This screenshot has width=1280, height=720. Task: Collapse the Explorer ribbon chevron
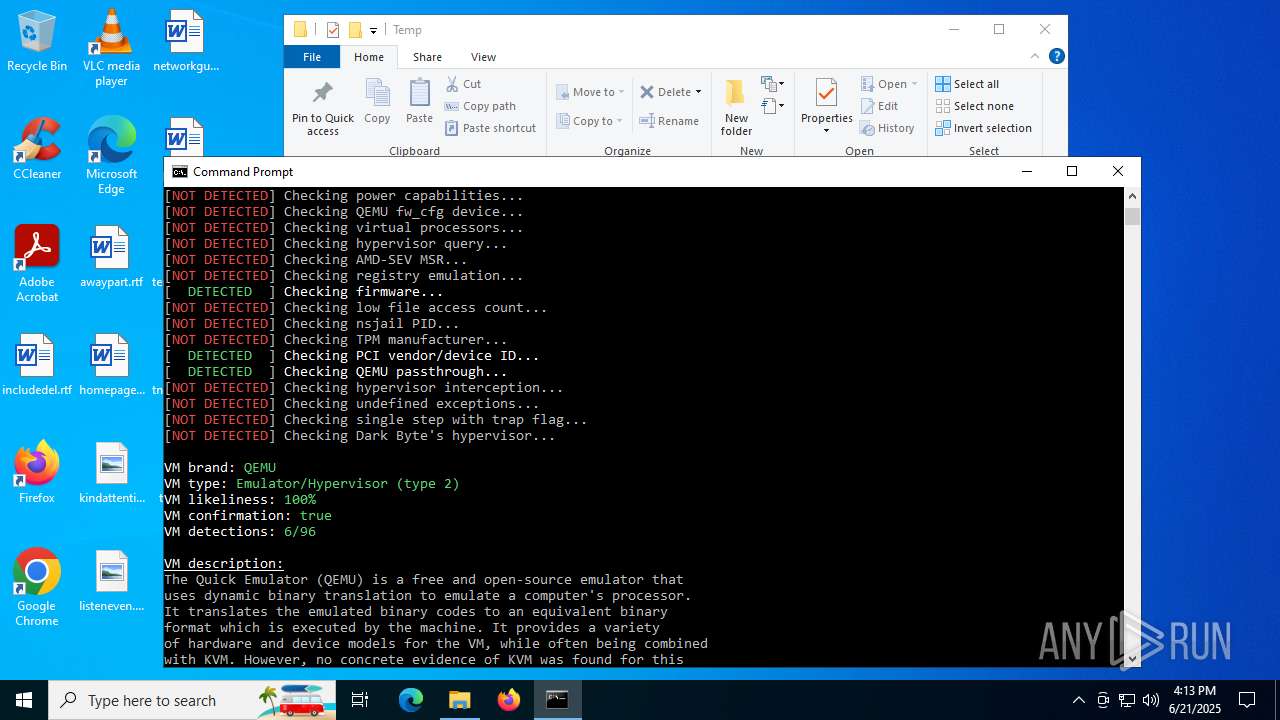tap(1035, 56)
